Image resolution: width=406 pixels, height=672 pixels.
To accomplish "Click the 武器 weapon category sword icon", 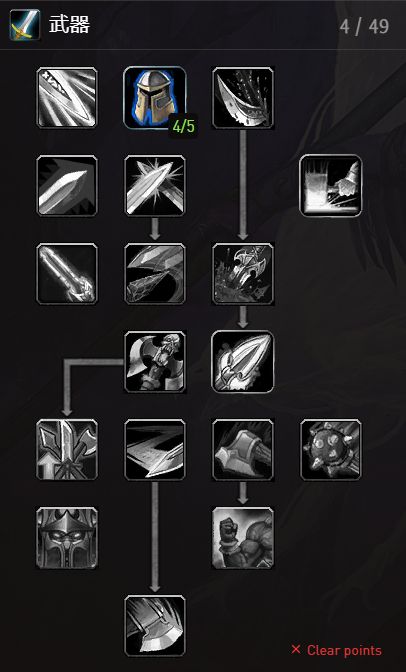I will [25, 25].
